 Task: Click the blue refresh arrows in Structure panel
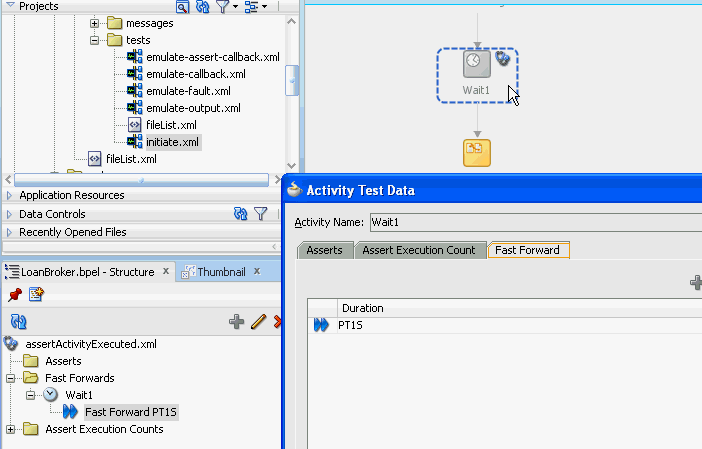point(18,321)
